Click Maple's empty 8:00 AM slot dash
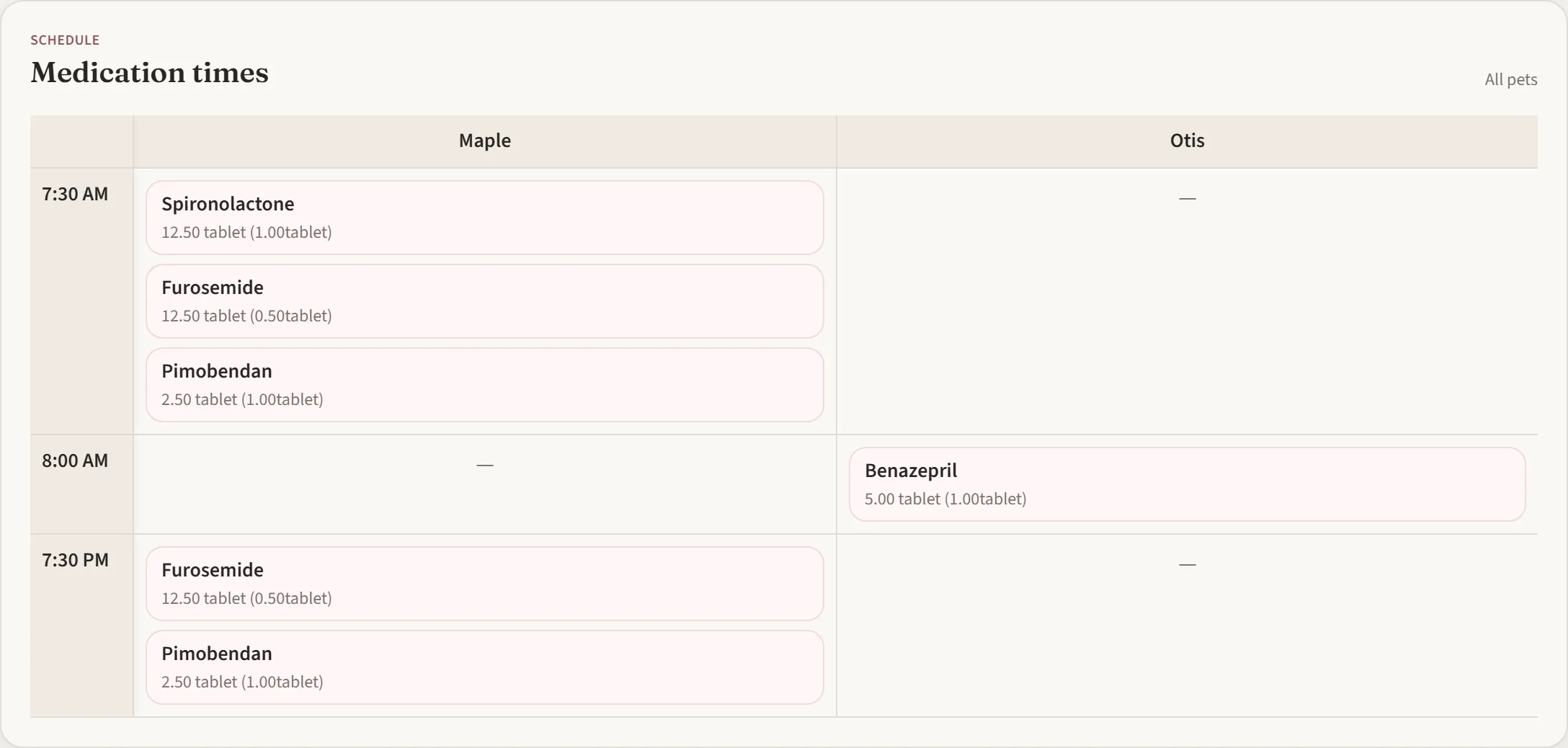Image resolution: width=1568 pixels, height=748 pixels. tap(485, 465)
